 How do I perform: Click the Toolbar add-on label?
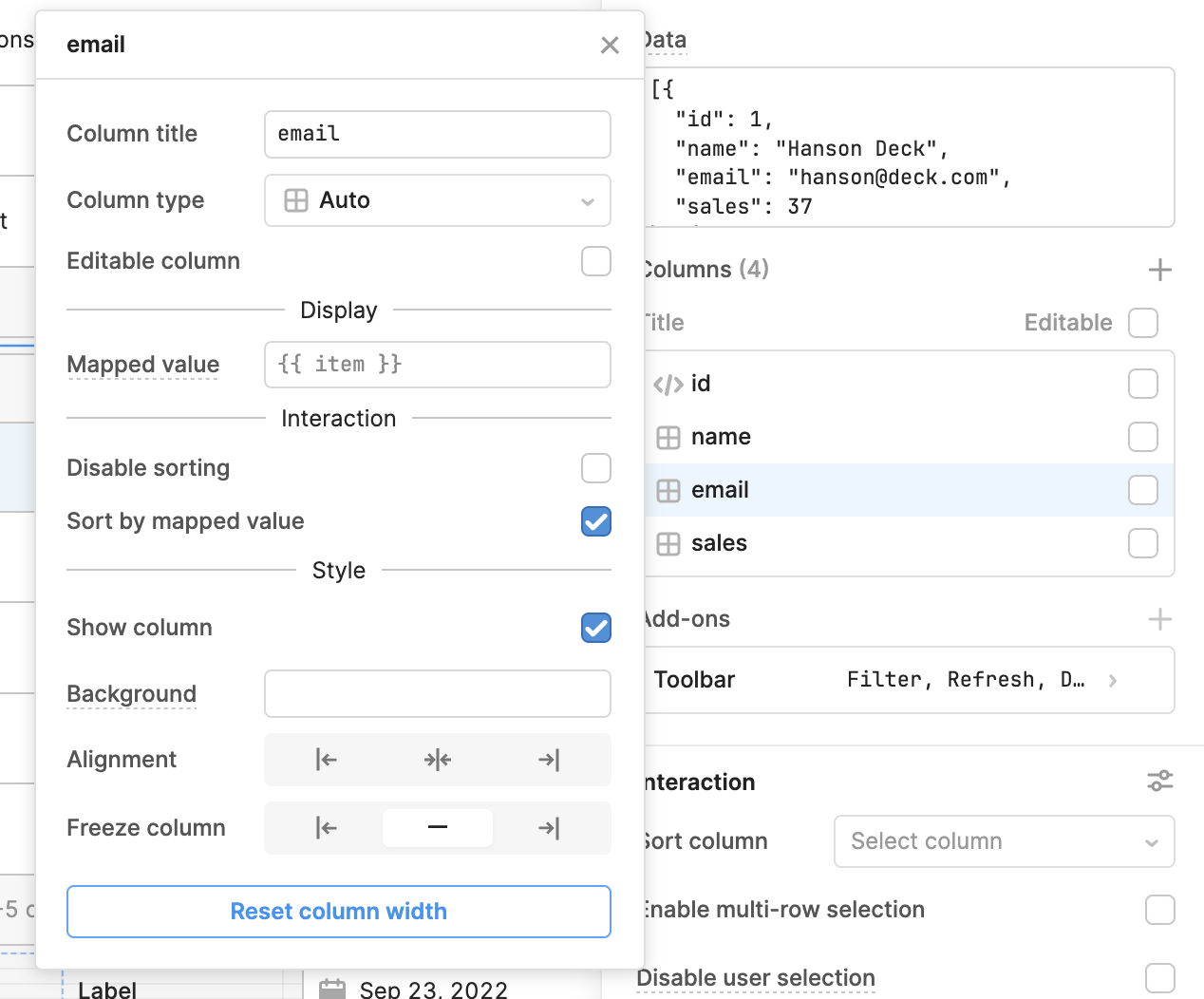pos(694,680)
